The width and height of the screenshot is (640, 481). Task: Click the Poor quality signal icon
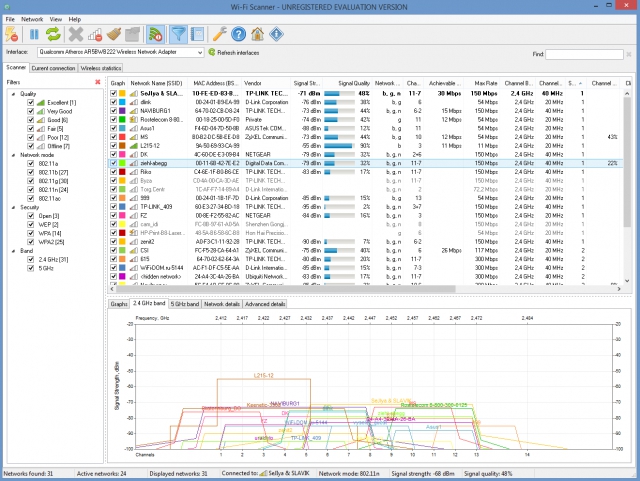click(40, 137)
